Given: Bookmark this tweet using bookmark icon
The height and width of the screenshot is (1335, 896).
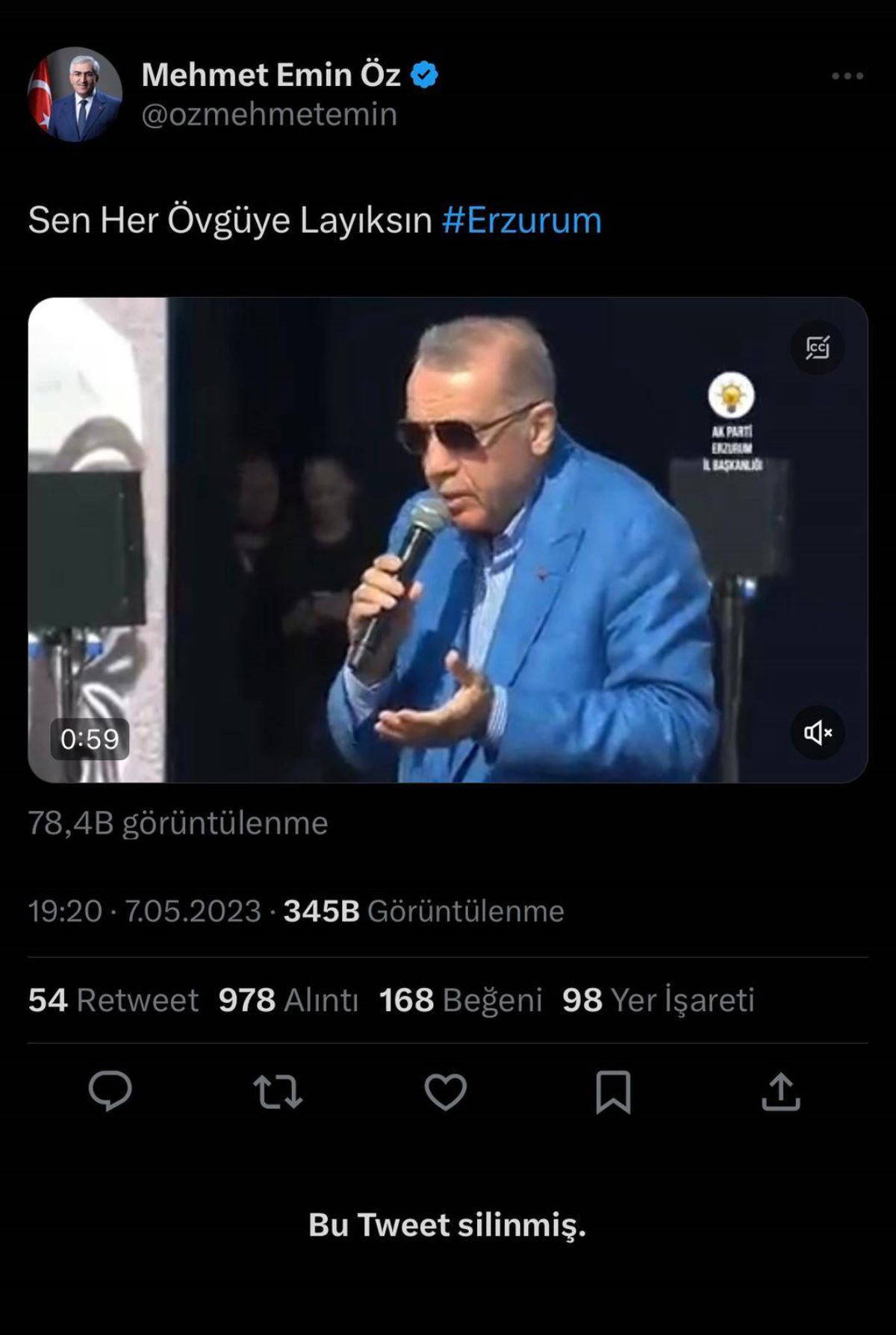Looking at the screenshot, I should (613, 1092).
